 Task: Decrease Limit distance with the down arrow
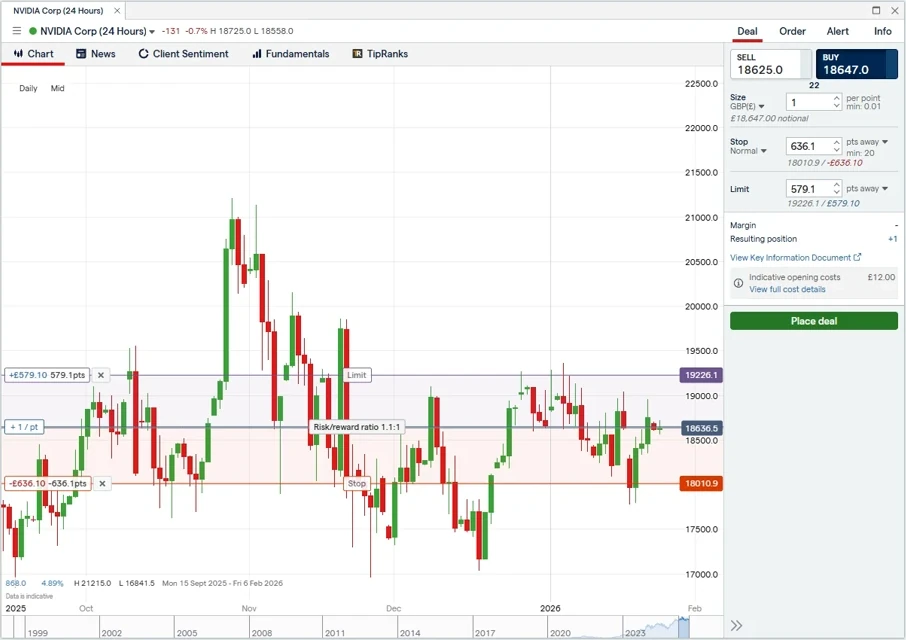pyautogui.click(x=836, y=192)
